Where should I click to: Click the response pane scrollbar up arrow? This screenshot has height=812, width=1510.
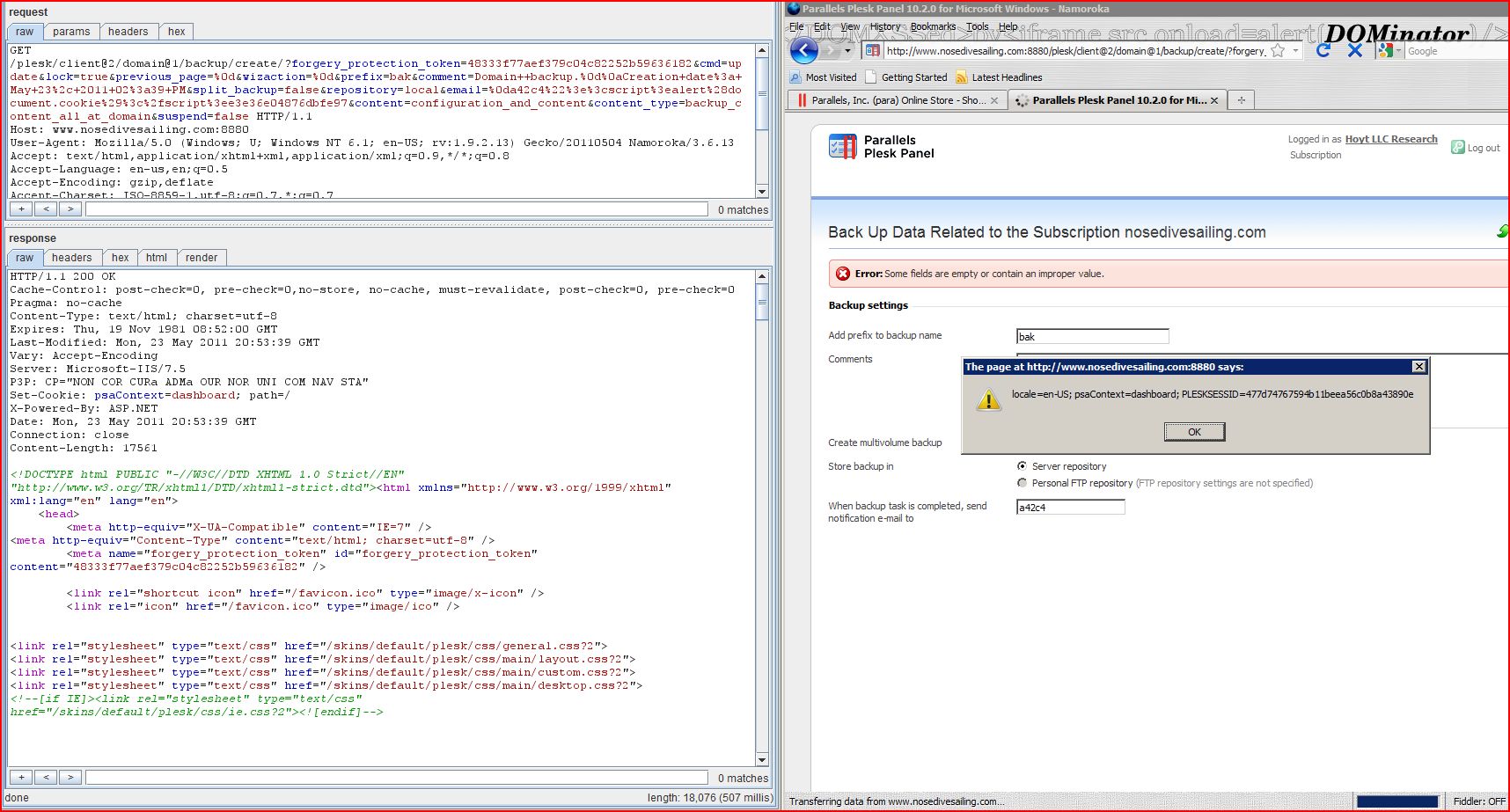click(762, 276)
